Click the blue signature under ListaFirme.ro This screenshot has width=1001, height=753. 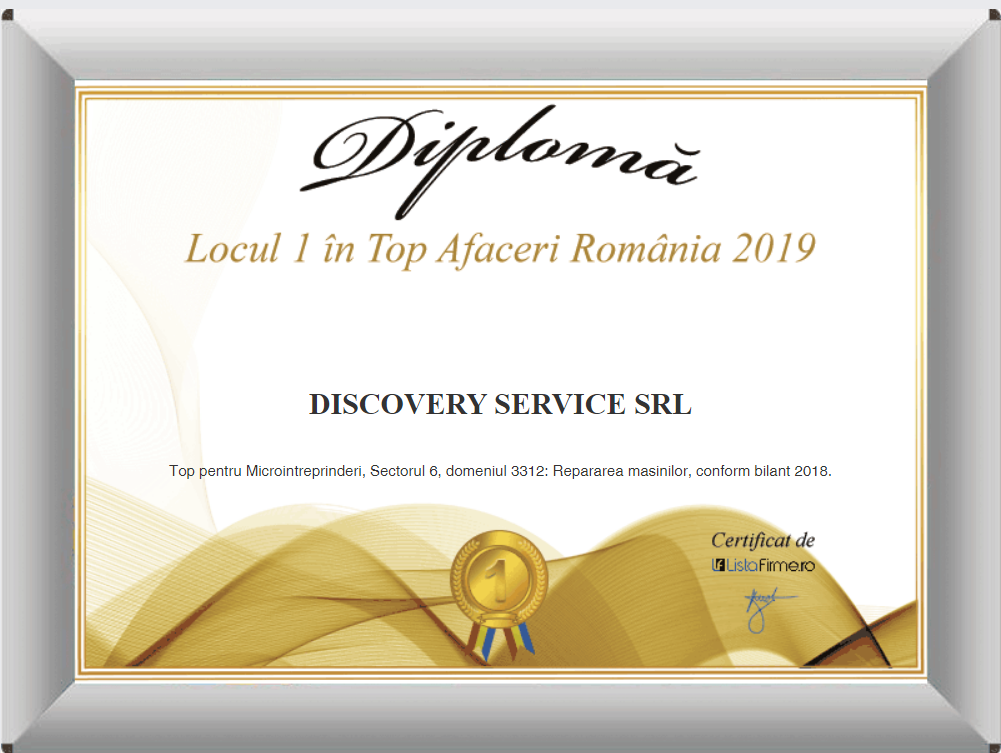click(x=769, y=609)
